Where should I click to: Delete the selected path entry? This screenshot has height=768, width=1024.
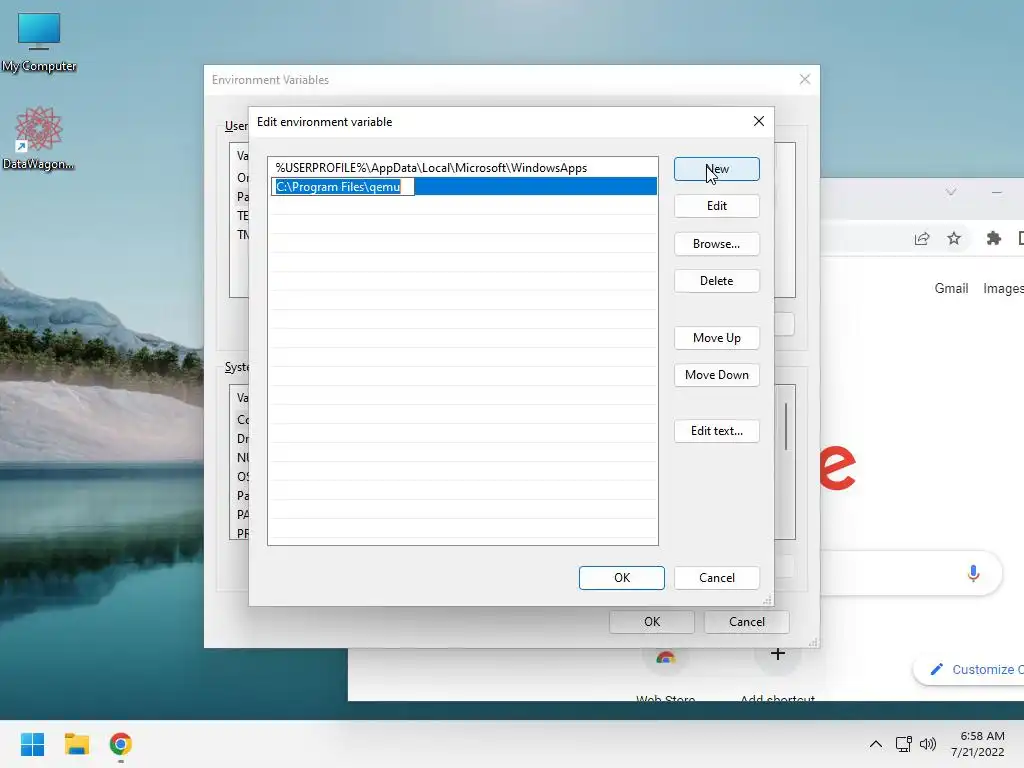pos(716,281)
